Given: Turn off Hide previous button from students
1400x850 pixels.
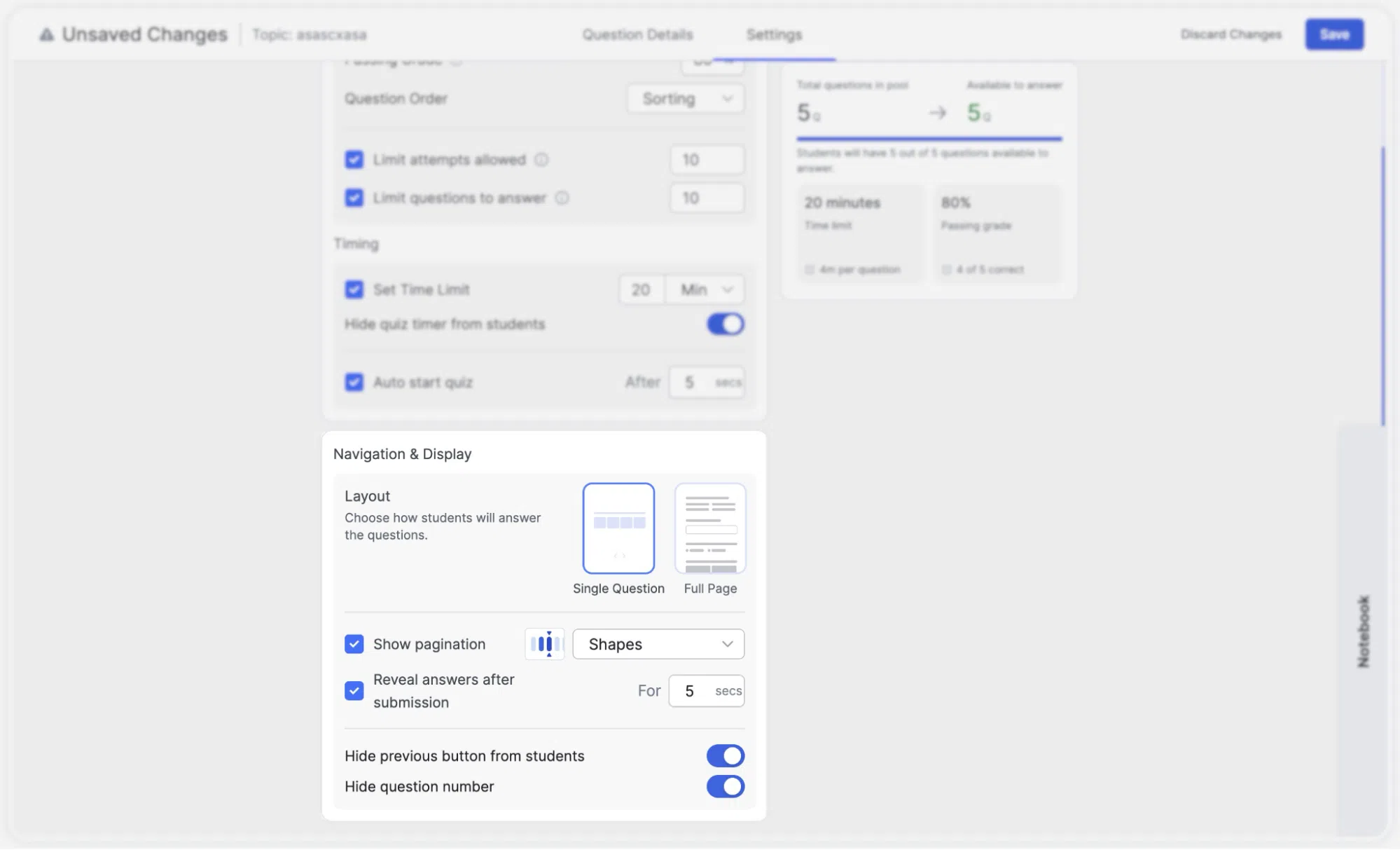Looking at the screenshot, I should point(726,756).
